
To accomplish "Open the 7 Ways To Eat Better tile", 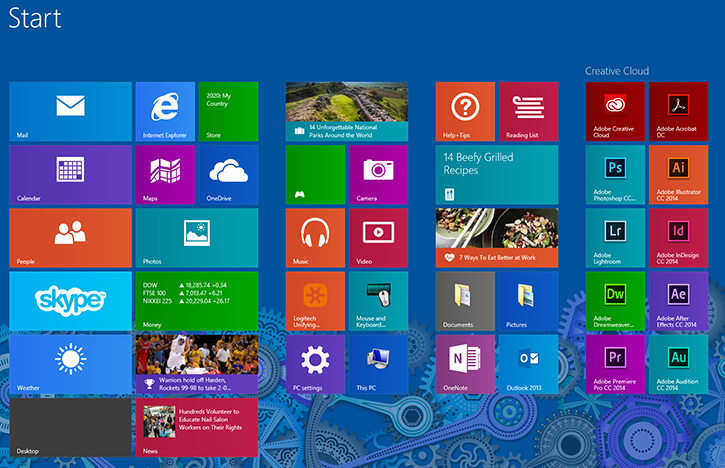I will tap(497, 238).
